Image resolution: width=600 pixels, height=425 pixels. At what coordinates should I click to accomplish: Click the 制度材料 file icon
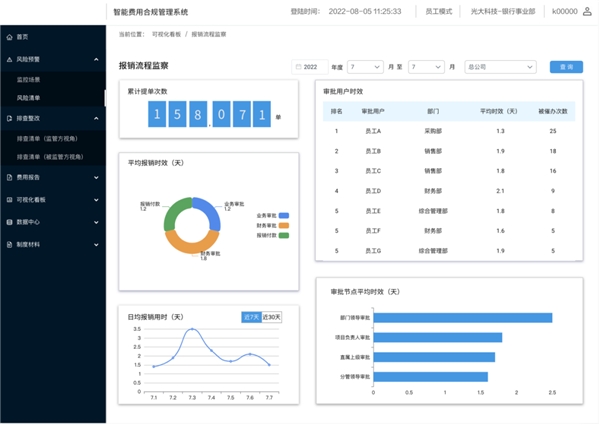pyautogui.click(x=9, y=244)
